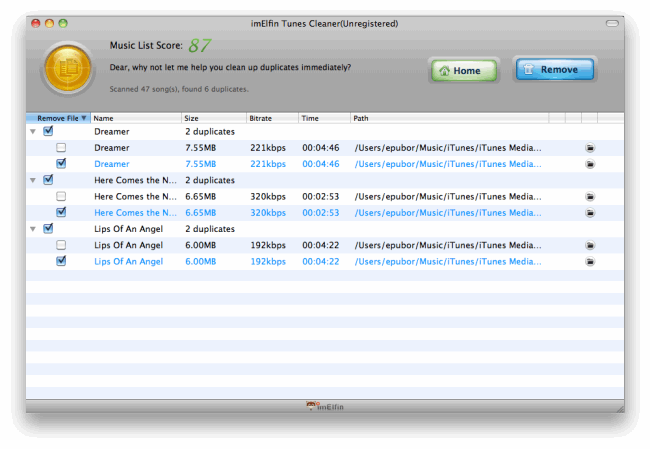Check the first Lips Of An Angel file checkbox
Screen dimensions: 650x449
[61, 245]
